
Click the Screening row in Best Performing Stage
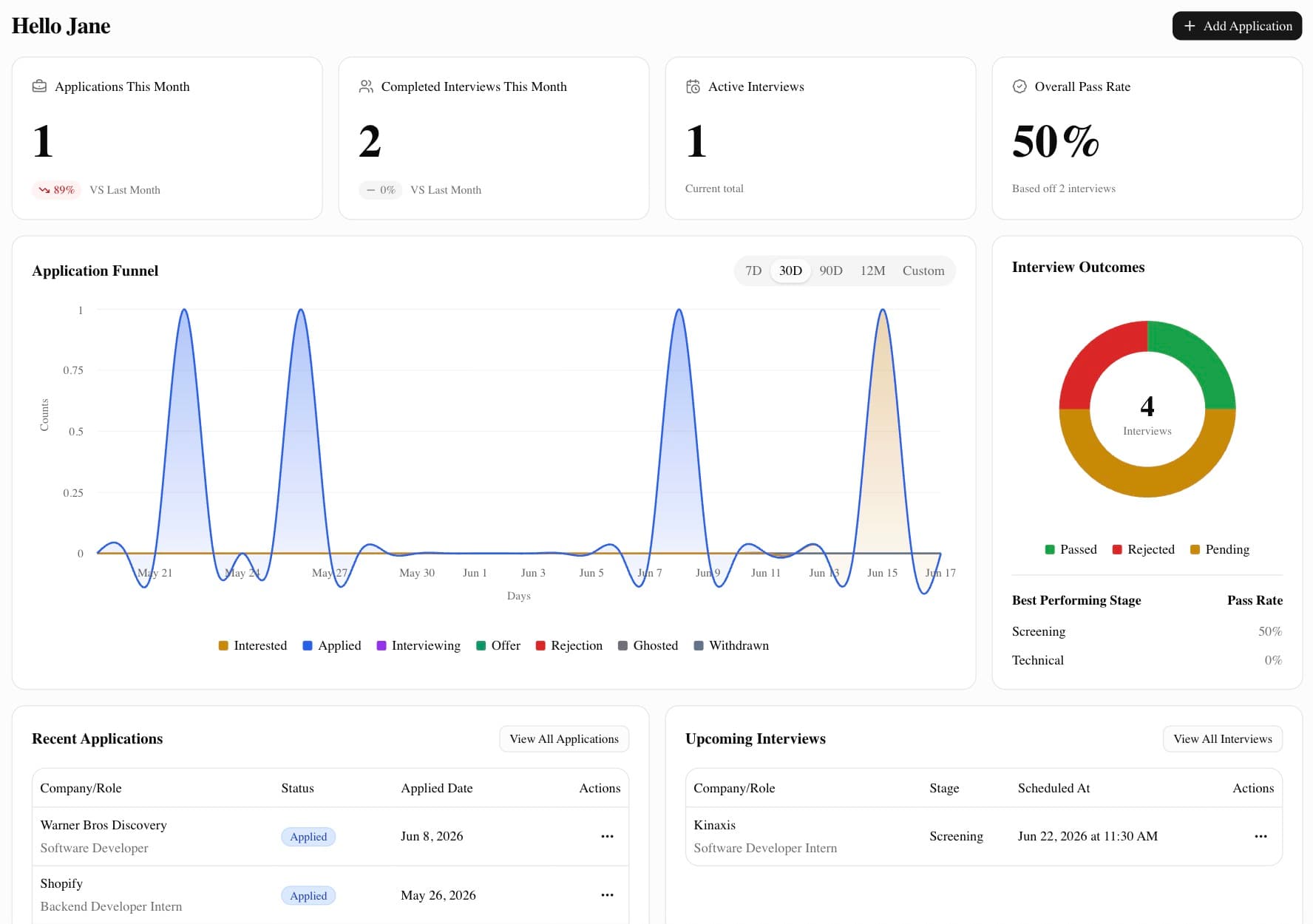1147,631
